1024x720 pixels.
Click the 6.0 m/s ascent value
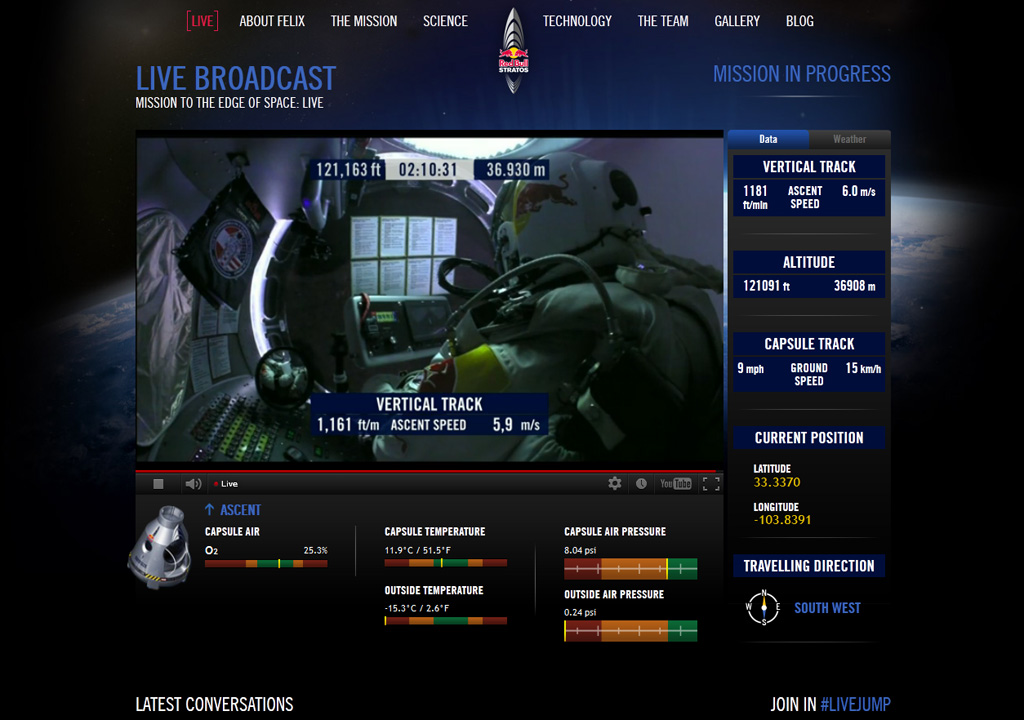(858, 191)
